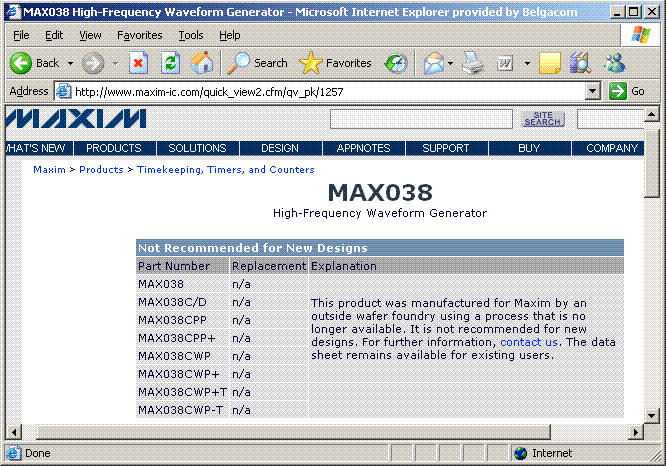Image resolution: width=666 pixels, height=466 pixels.
Task: Open the Help menu
Action: [230, 35]
